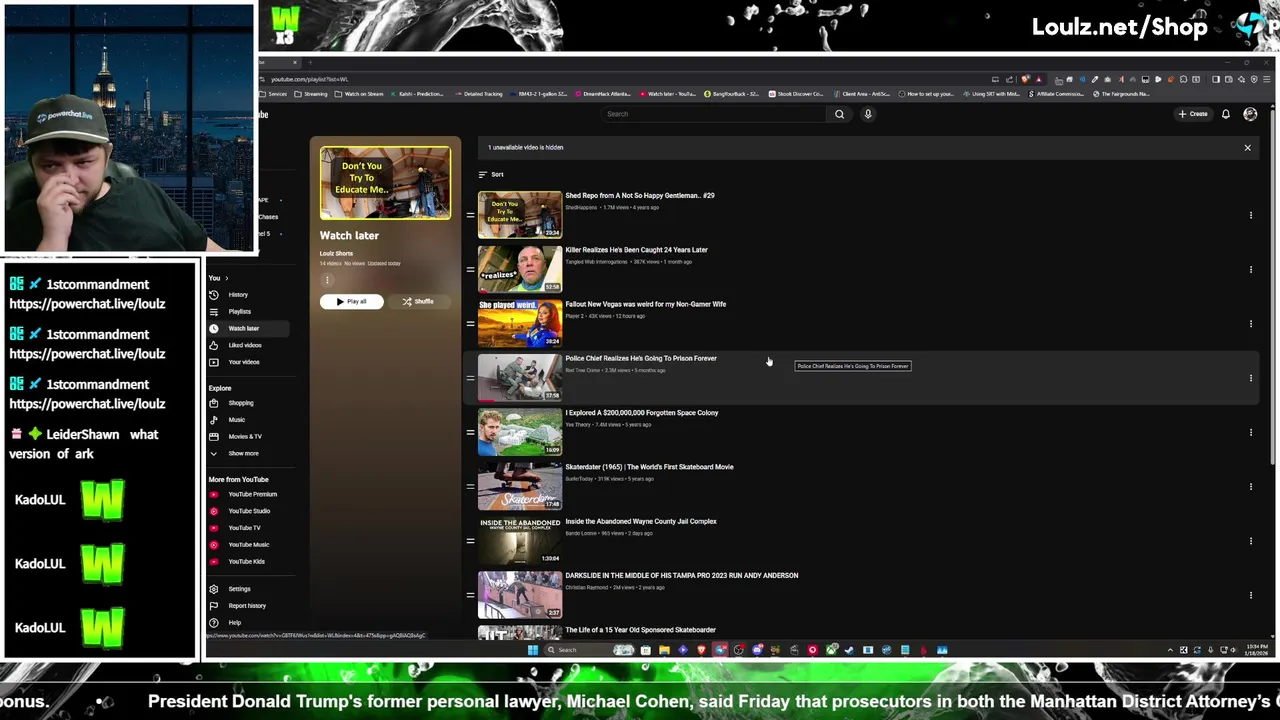The height and width of the screenshot is (720, 1280).
Task: Open YouTube Premium link
Action: coord(252,494)
